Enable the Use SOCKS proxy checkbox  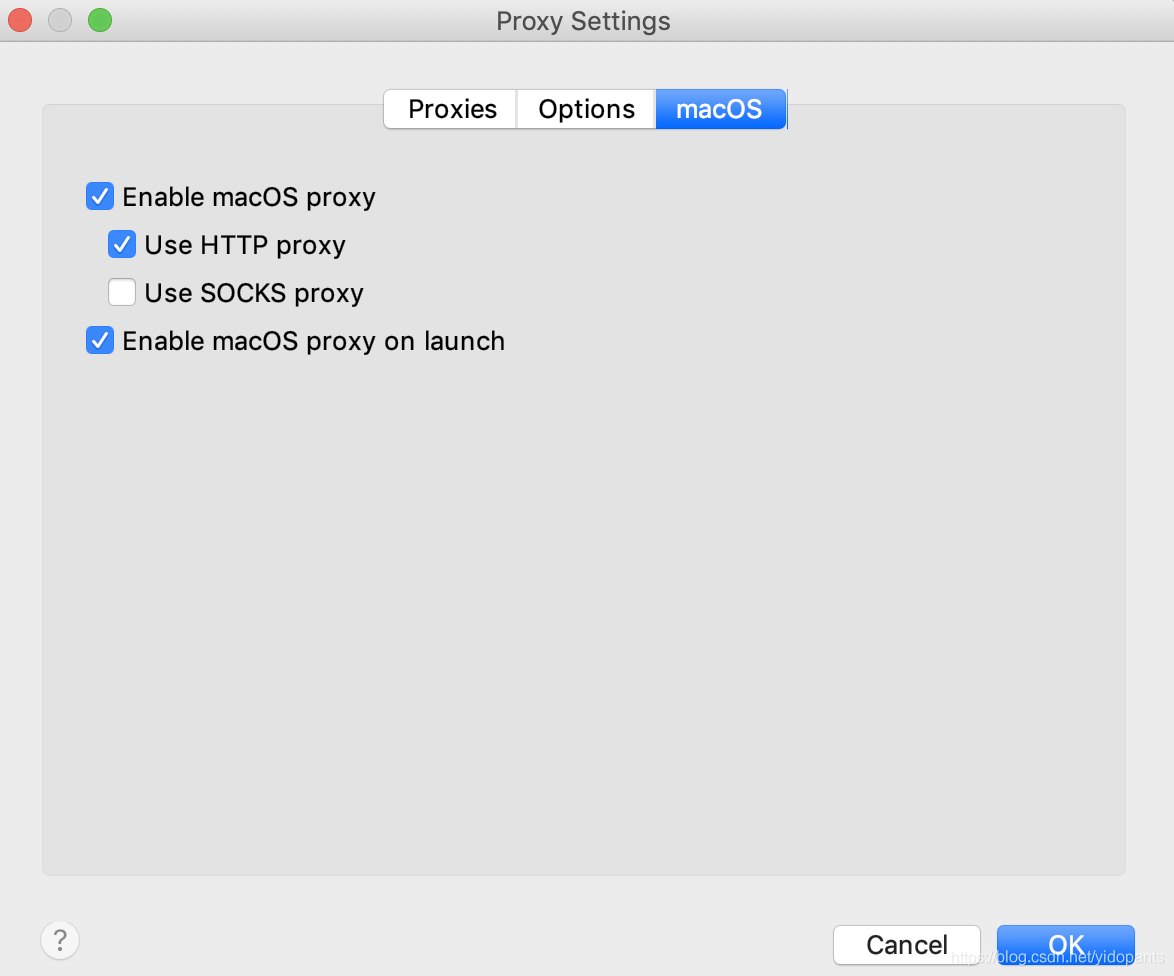pyautogui.click(x=121, y=292)
